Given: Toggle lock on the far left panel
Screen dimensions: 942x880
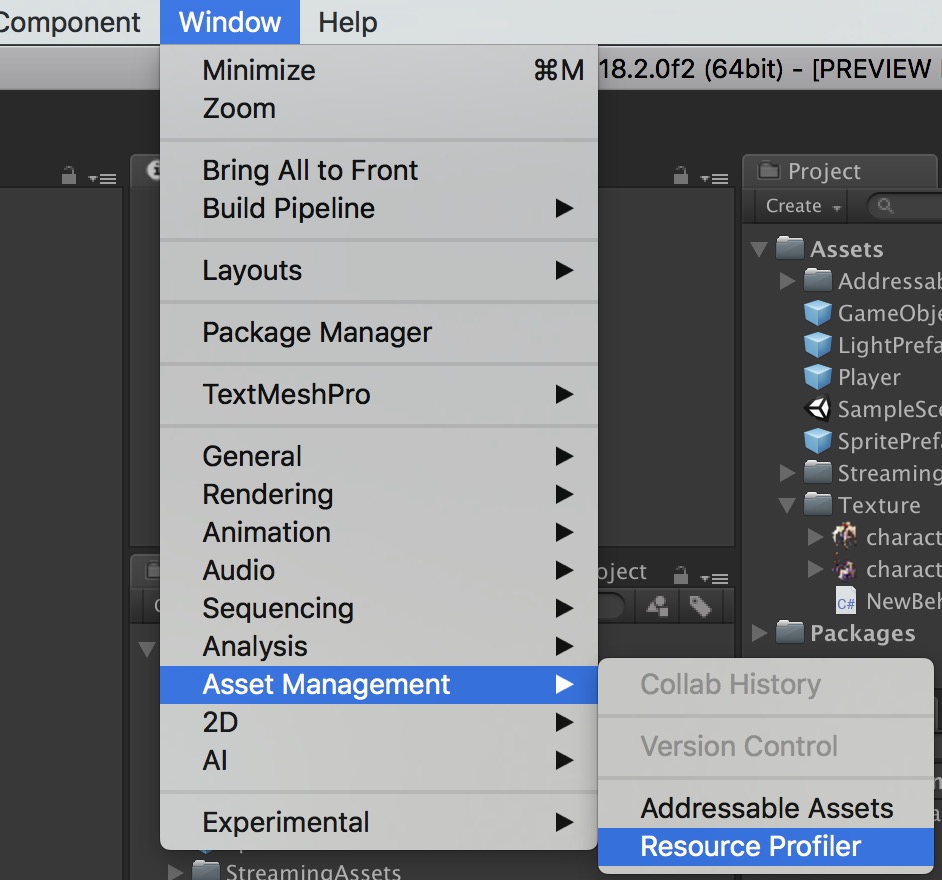Looking at the screenshot, I should click(69, 175).
